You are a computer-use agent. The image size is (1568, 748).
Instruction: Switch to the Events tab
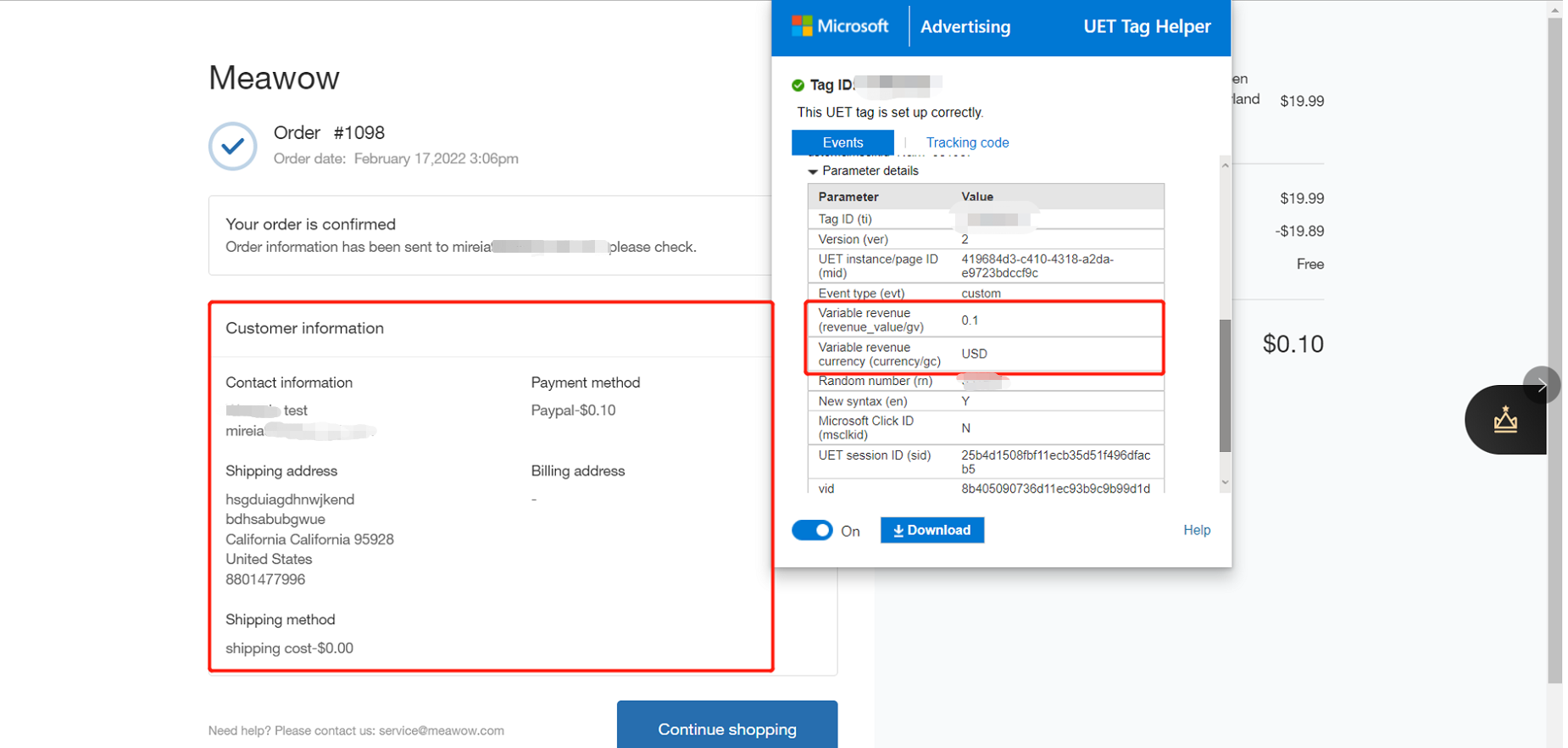(x=842, y=142)
